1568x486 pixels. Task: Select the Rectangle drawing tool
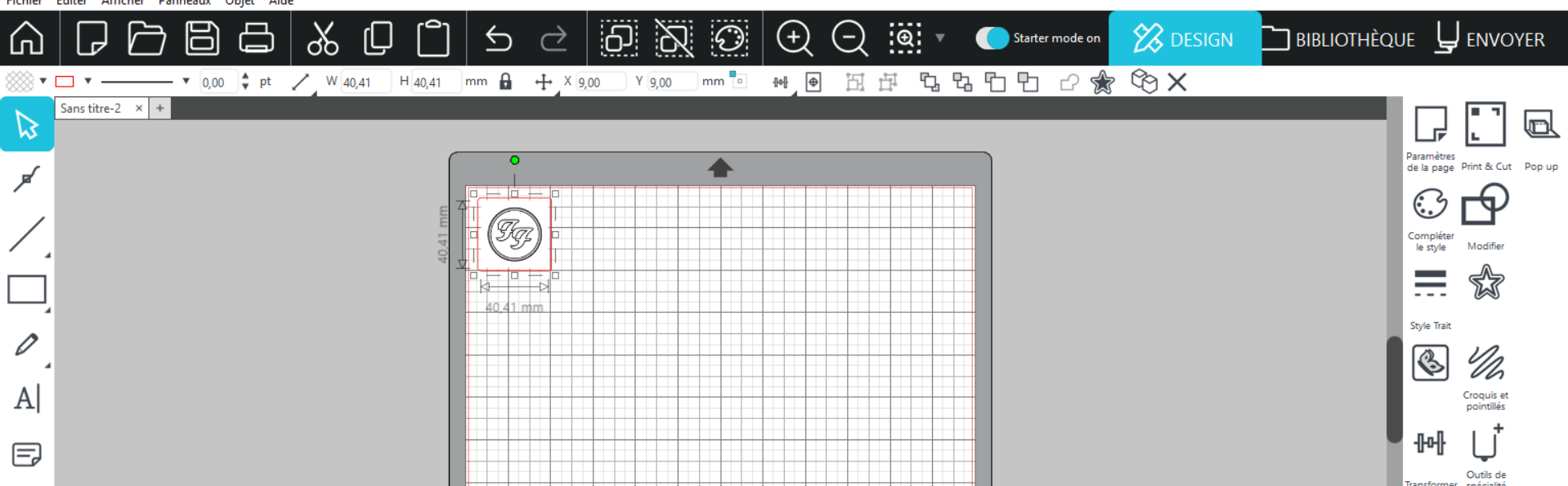[x=26, y=290]
